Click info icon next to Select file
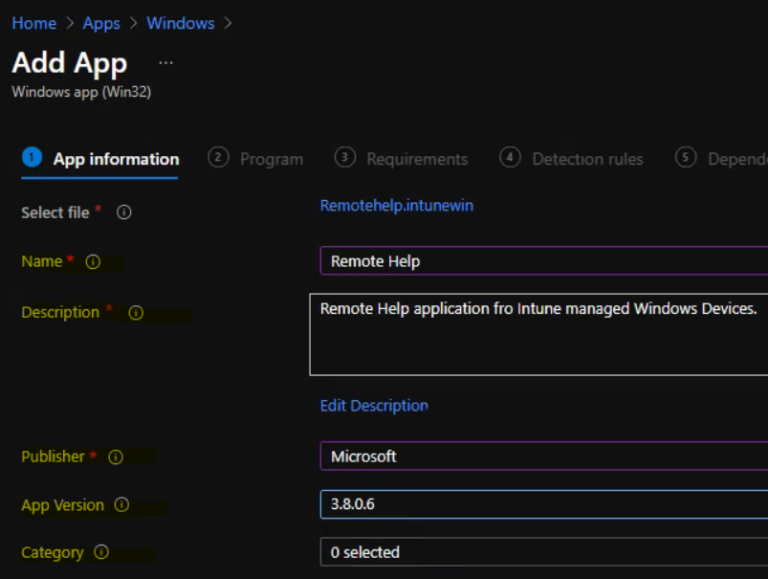The image size is (768, 579). pyautogui.click(x=125, y=212)
